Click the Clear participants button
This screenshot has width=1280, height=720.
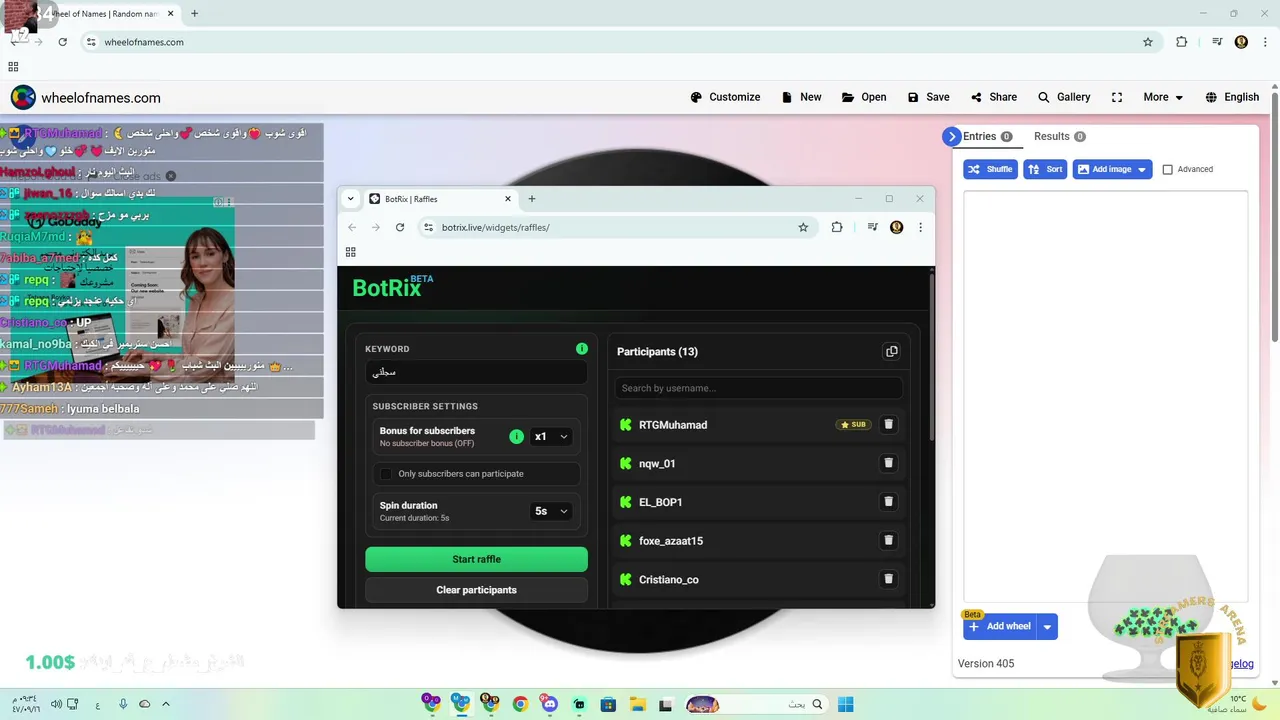pyautogui.click(x=476, y=590)
